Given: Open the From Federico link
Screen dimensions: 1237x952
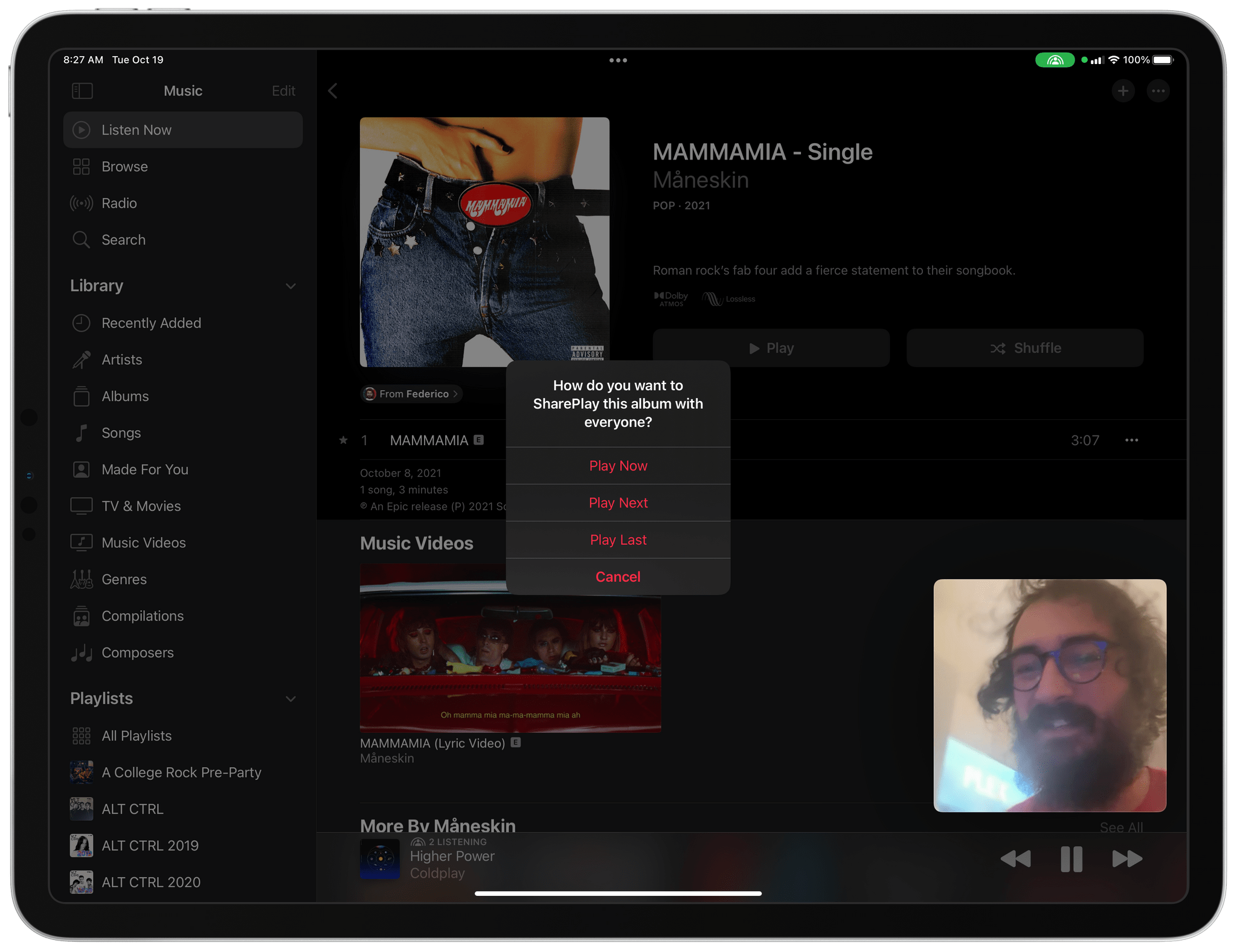Looking at the screenshot, I should point(412,394).
